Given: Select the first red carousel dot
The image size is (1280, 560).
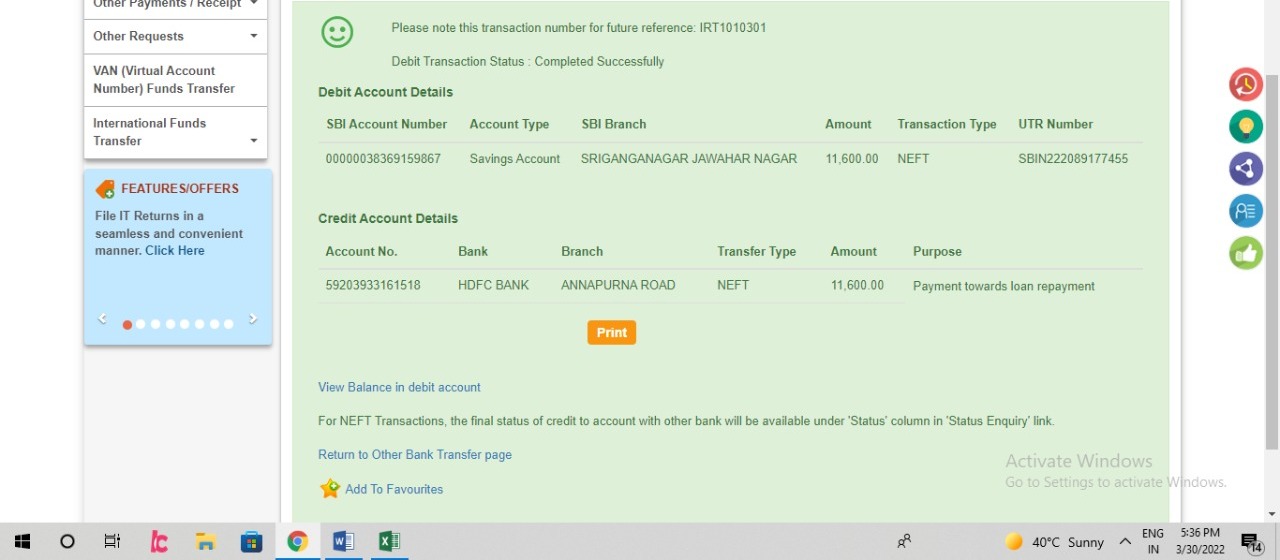Looking at the screenshot, I should point(127,324).
